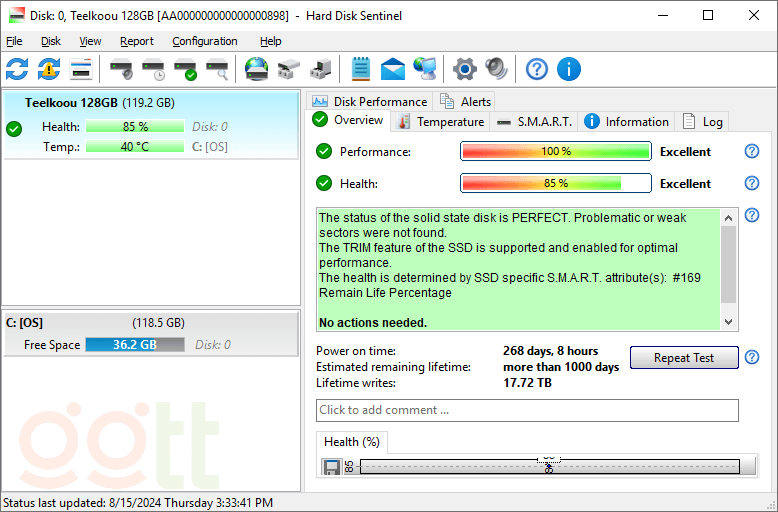
Task: Click the floppy save icon beside health graph
Action: (x=331, y=467)
